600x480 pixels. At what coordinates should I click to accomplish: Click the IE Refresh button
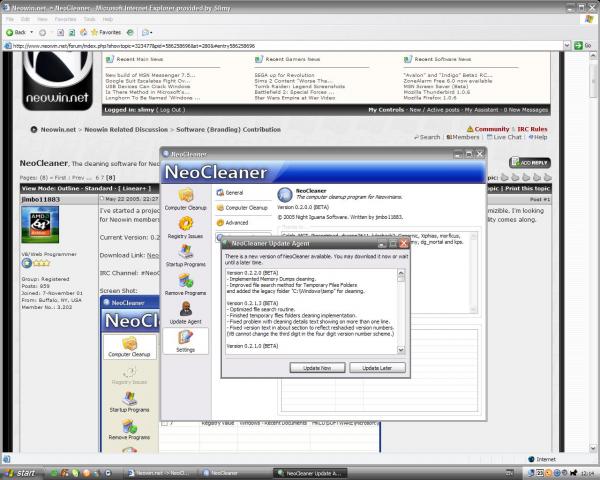pos(72,33)
